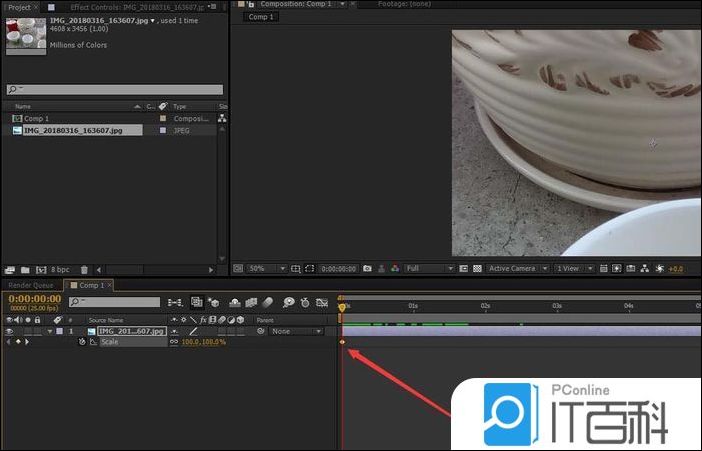Click the composition mini-flowchart icon in timeline
The image size is (702, 451).
coord(176,302)
